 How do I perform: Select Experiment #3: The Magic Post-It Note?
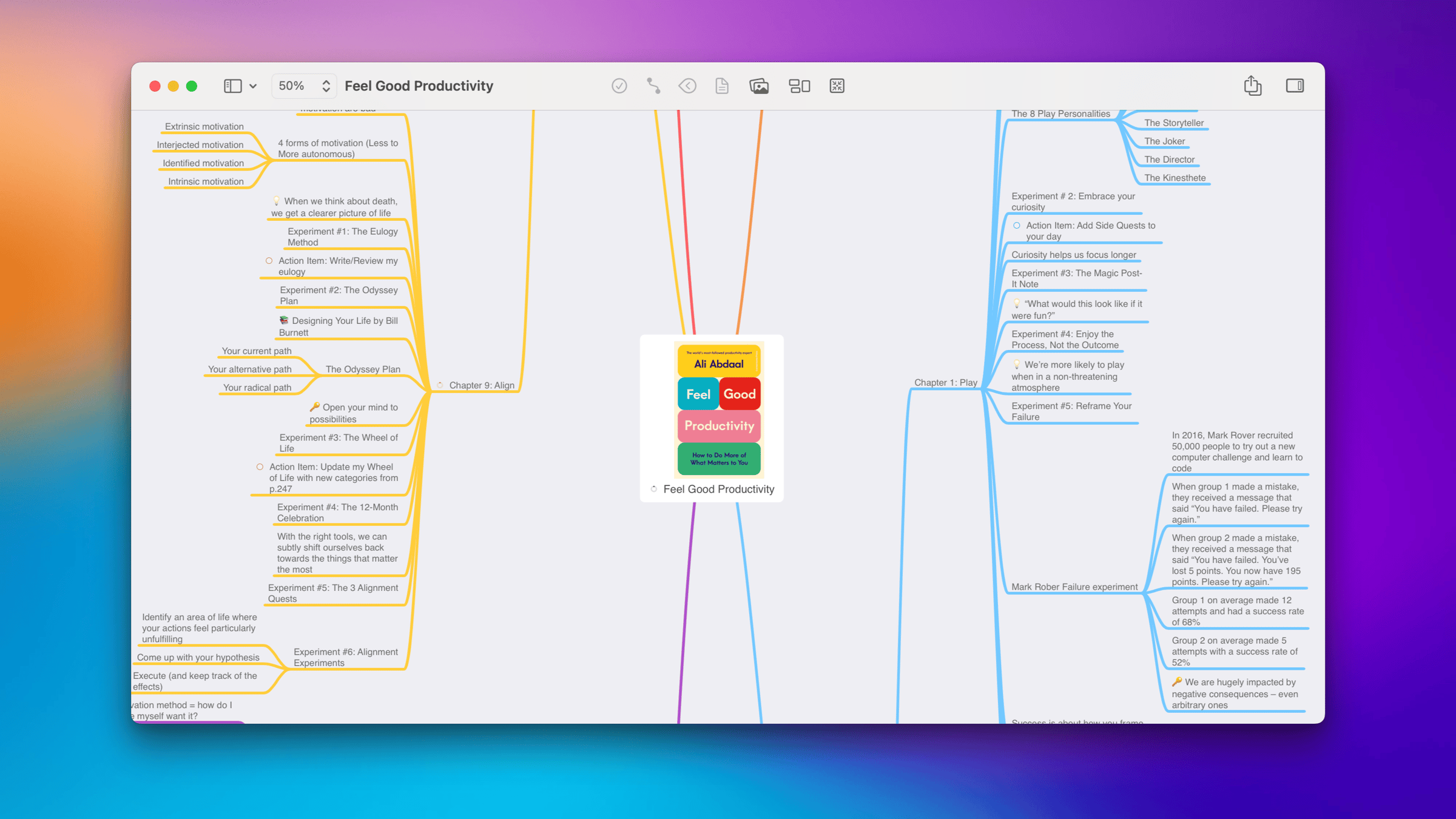click(x=1077, y=279)
